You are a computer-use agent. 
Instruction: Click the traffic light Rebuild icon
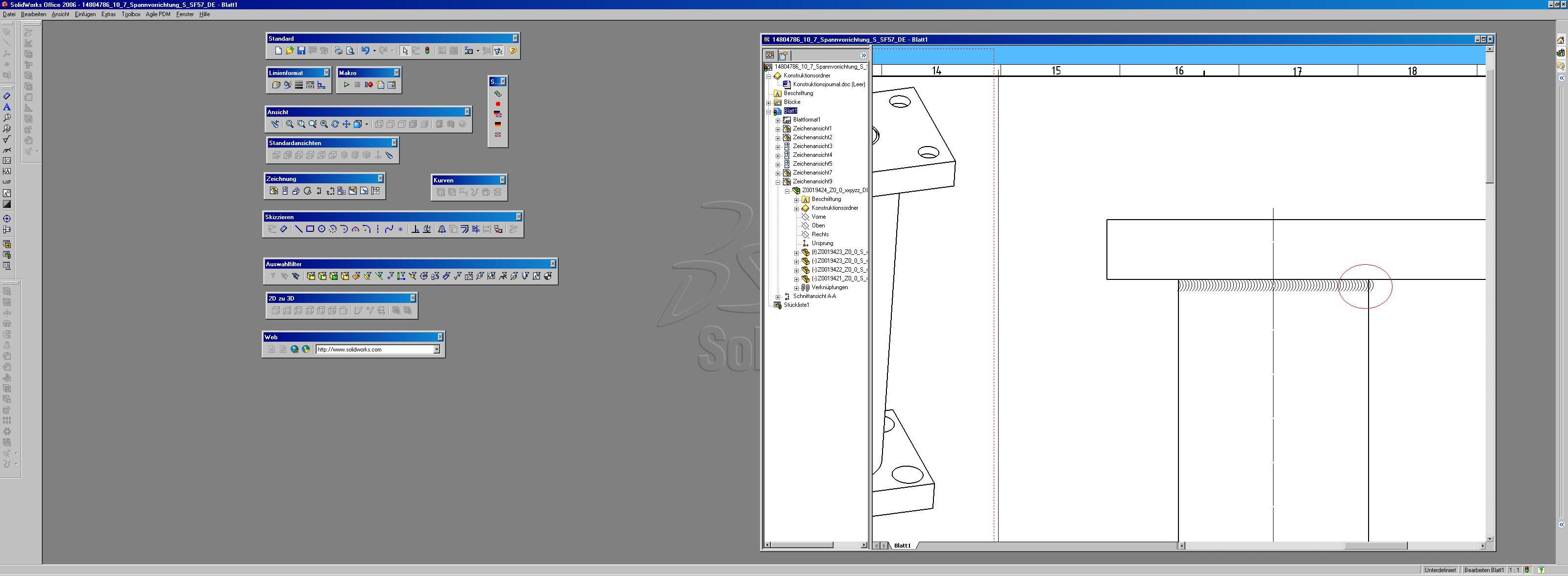coord(427,51)
